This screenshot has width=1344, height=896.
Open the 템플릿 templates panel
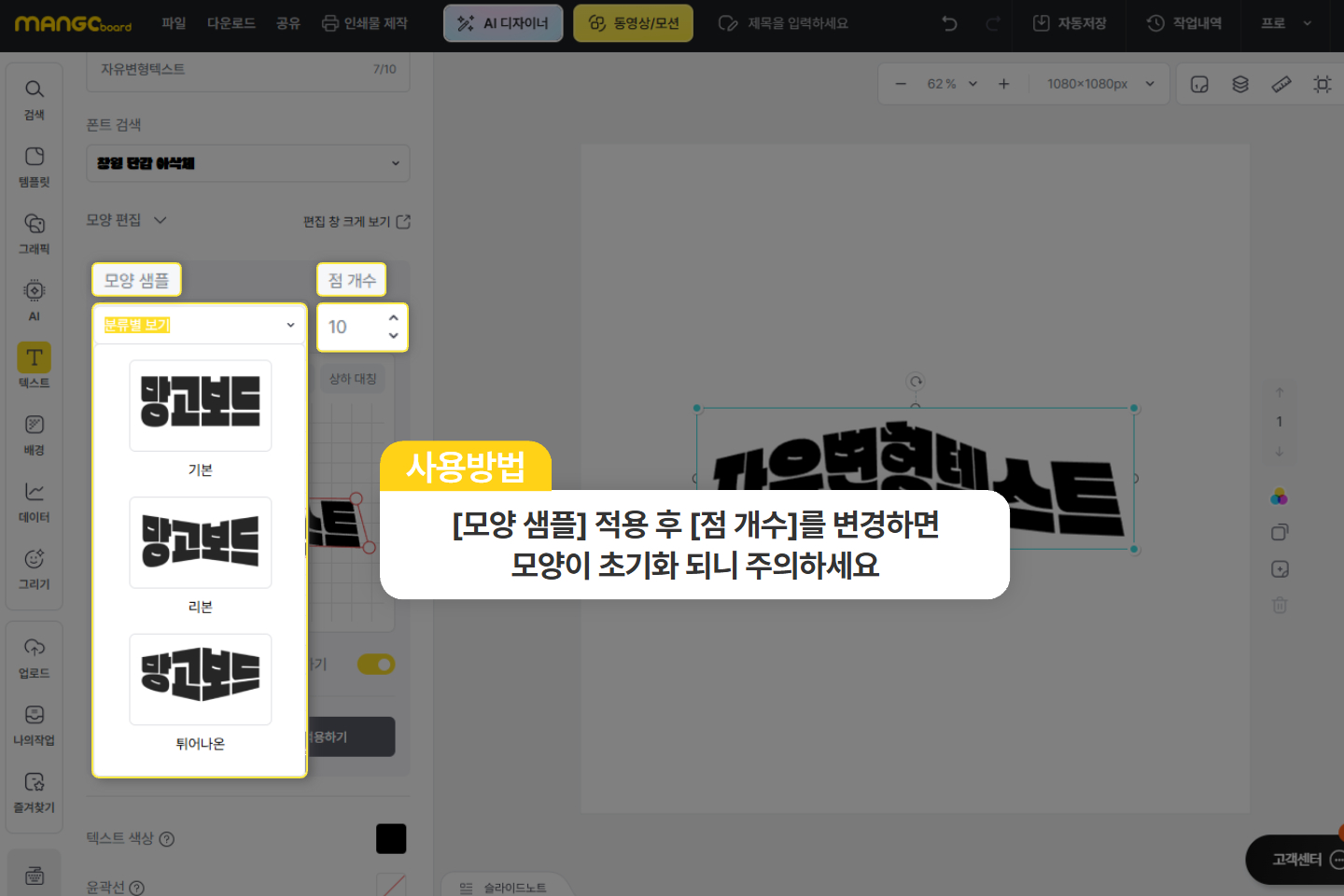coord(35,166)
